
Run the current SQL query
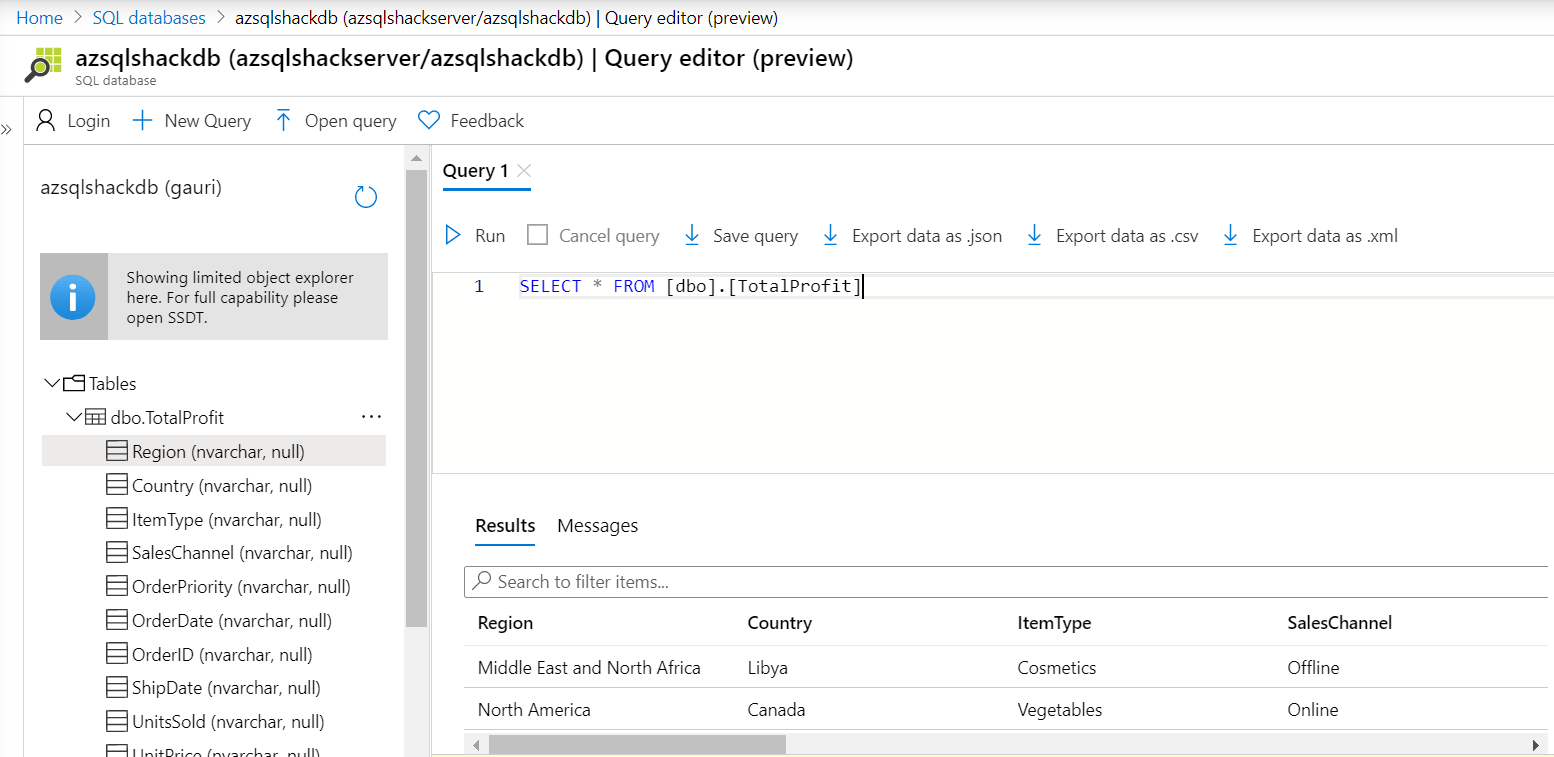[474, 235]
